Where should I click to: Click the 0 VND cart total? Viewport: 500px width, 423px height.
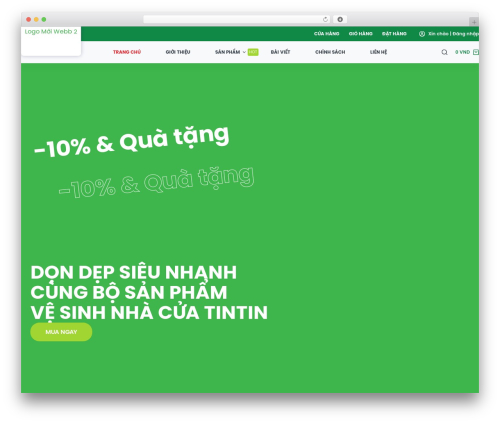pos(463,52)
